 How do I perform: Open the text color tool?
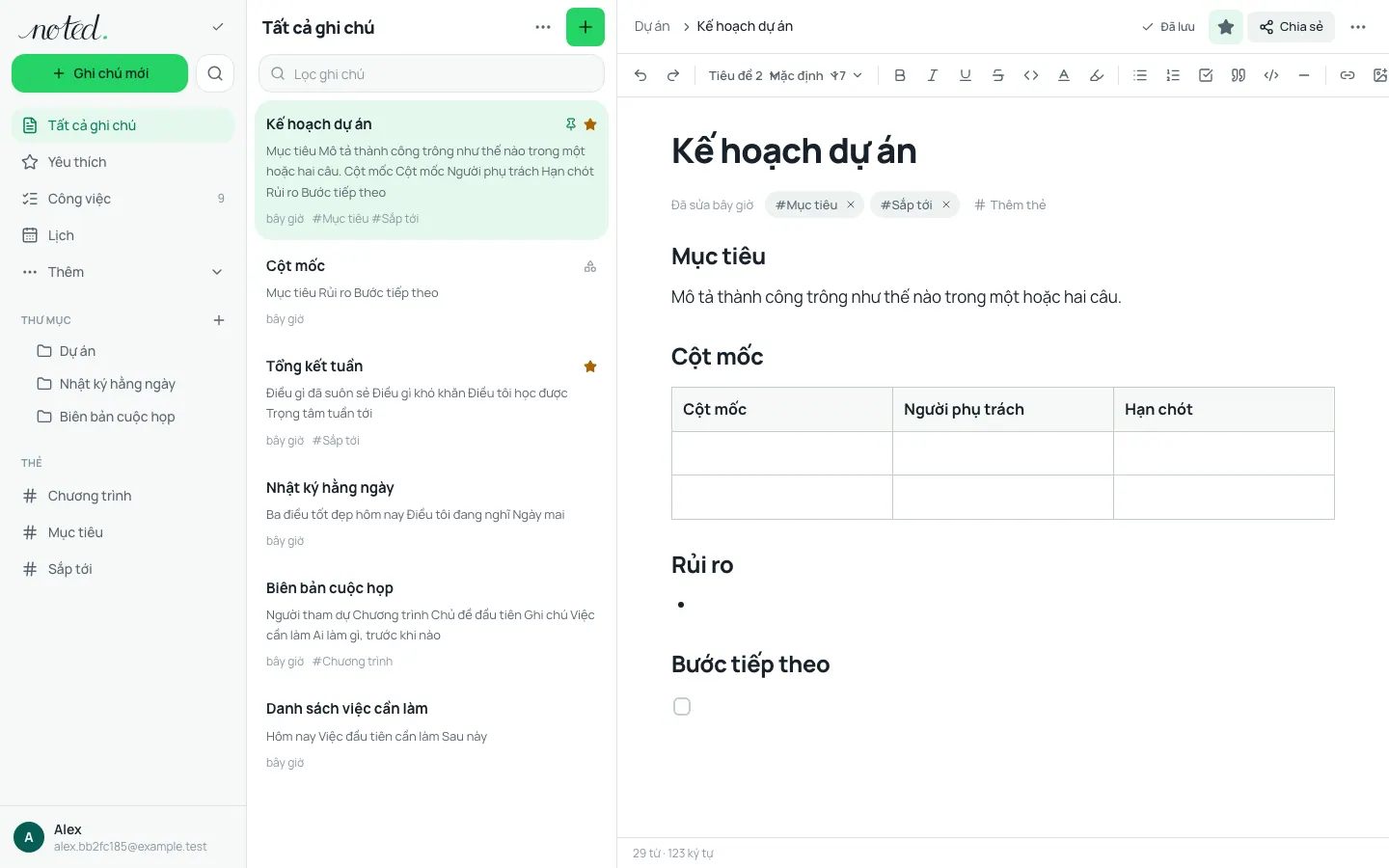click(1064, 75)
